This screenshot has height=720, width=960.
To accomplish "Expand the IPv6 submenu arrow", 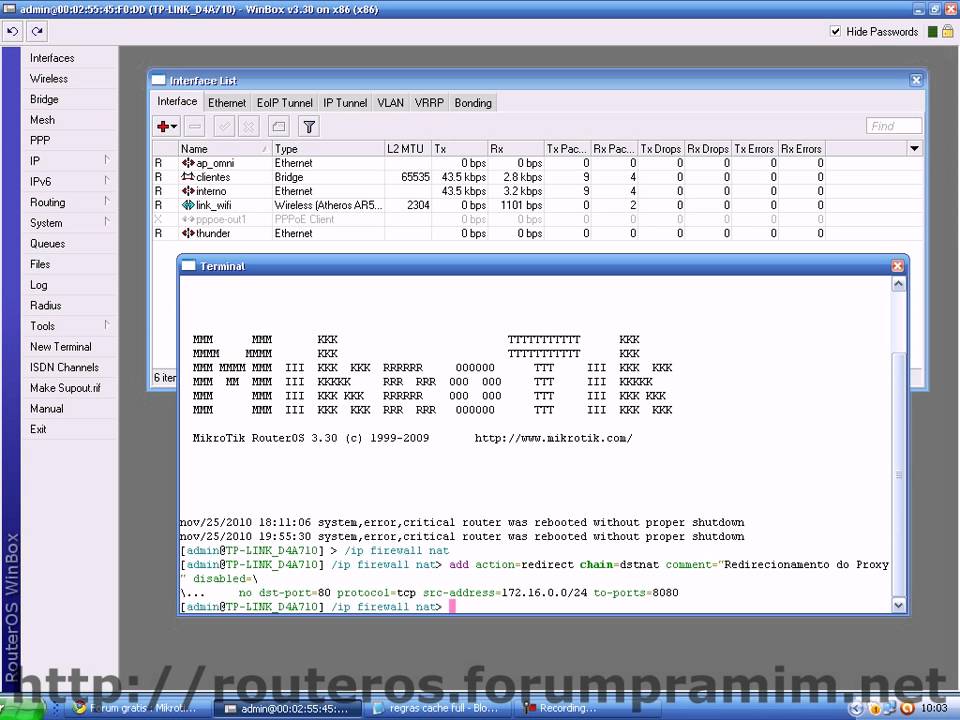I will tap(107, 181).
